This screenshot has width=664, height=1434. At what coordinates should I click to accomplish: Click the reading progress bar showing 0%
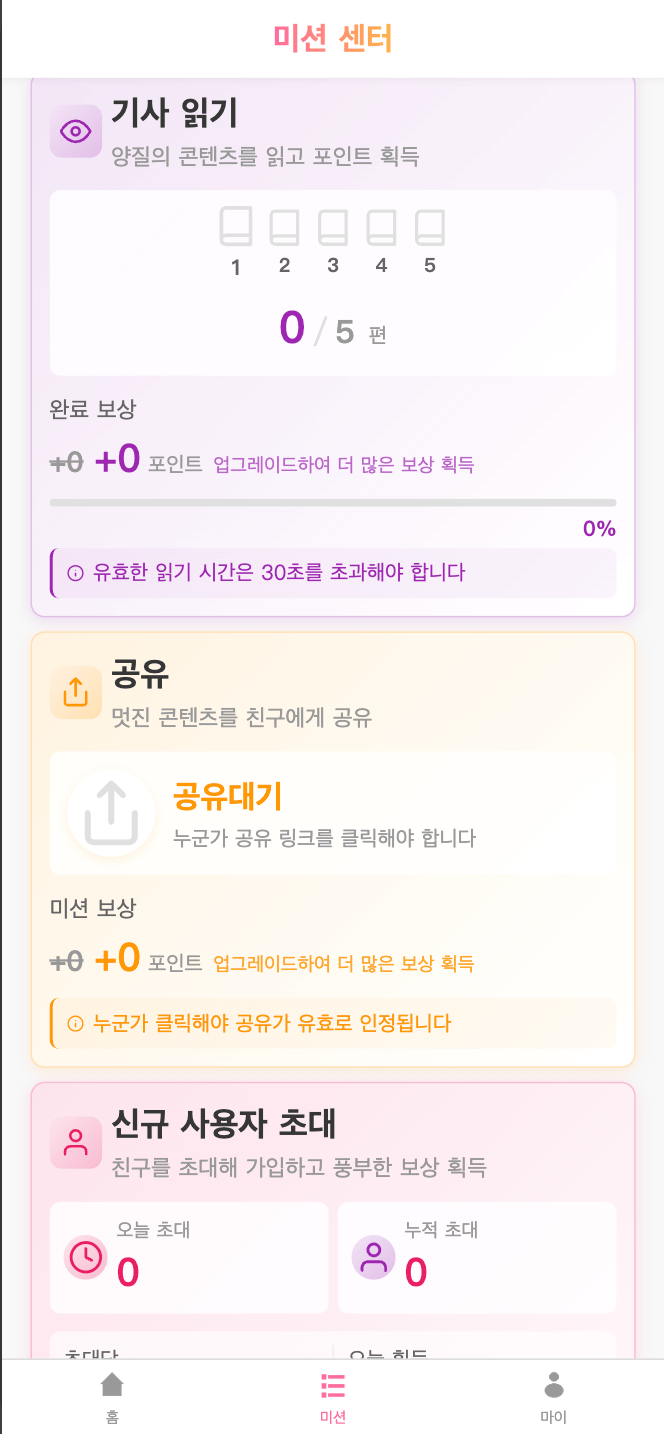[x=332, y=502]
